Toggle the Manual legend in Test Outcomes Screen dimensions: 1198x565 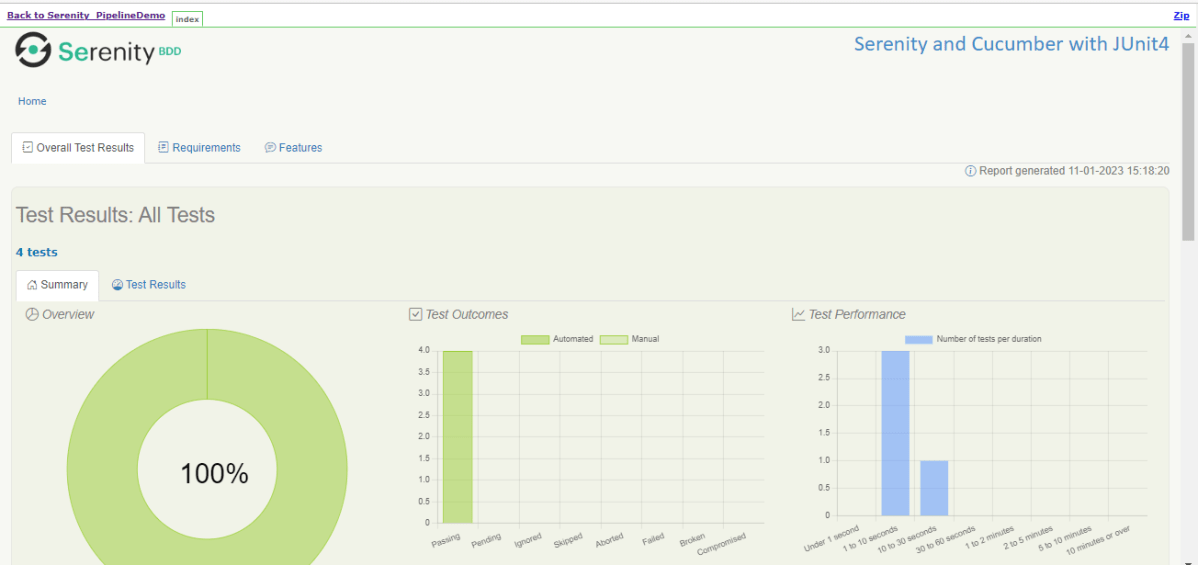[629, 339]
